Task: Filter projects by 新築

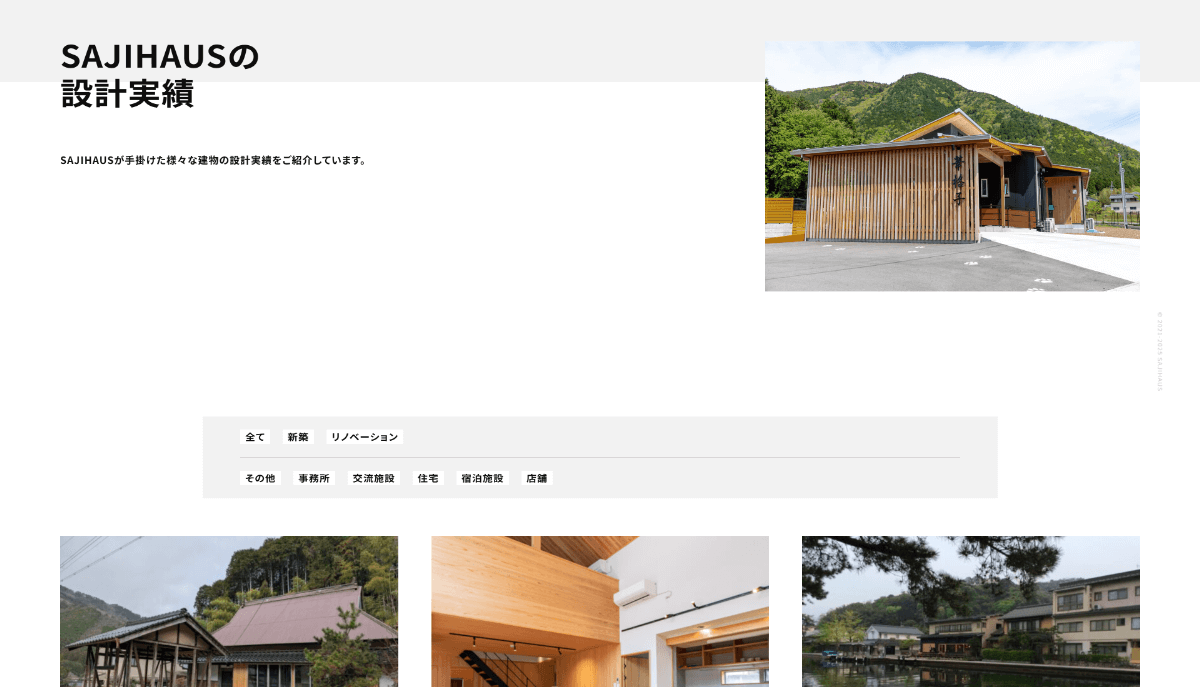Action: coord(298,437)
